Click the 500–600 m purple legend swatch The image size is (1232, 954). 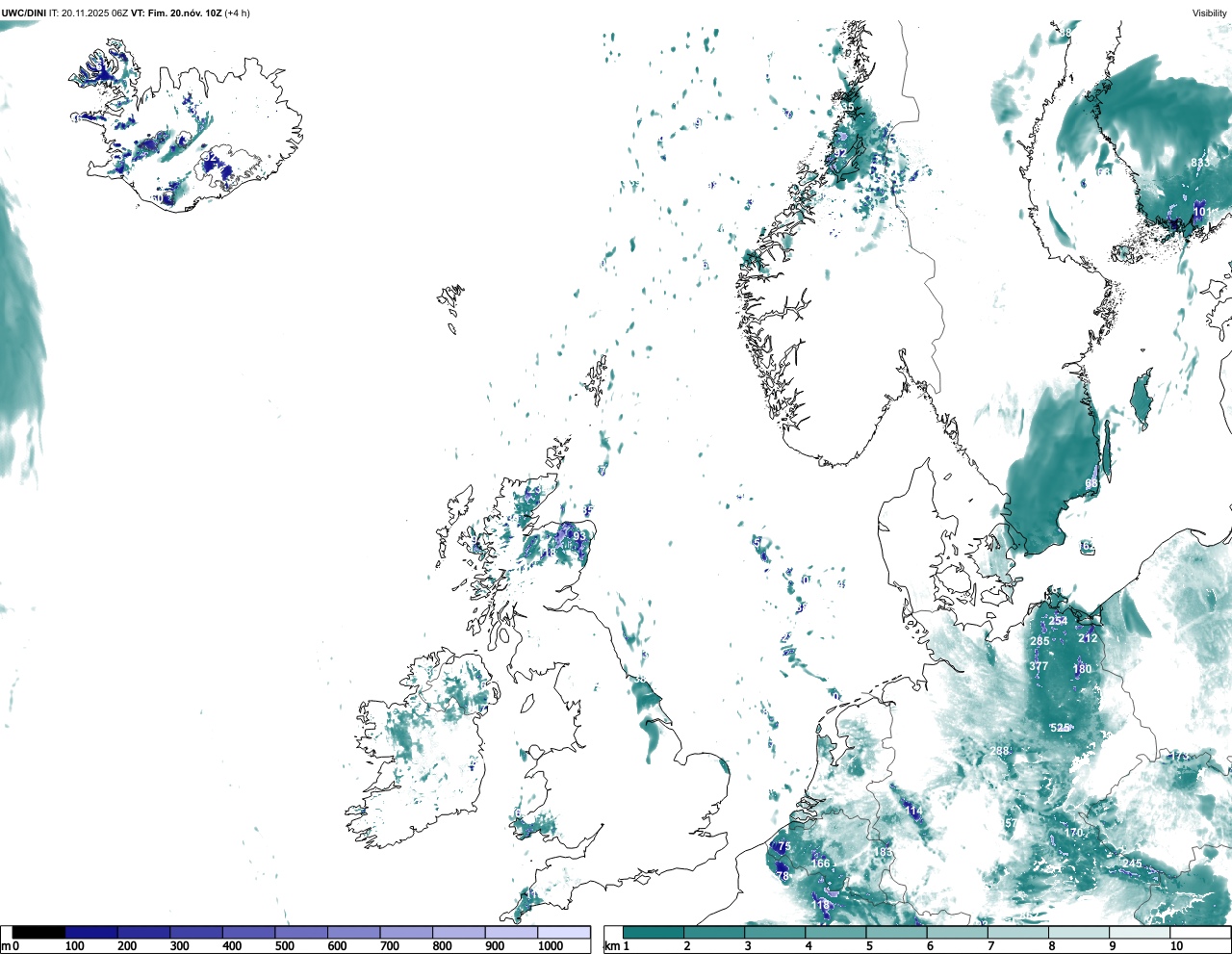[x=301, y=932]
